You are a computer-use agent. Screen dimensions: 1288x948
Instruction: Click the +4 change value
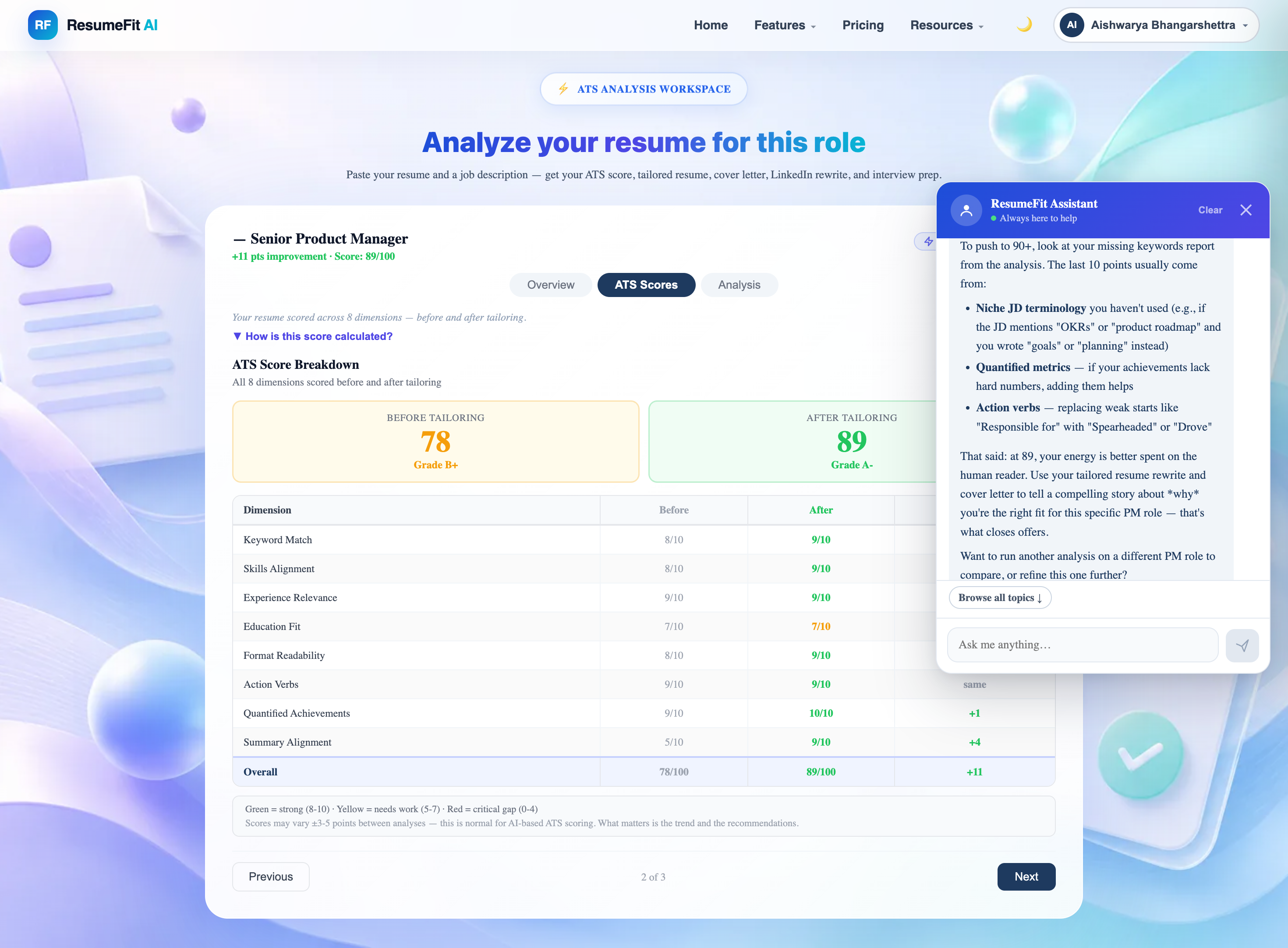(x=974, y=742)
